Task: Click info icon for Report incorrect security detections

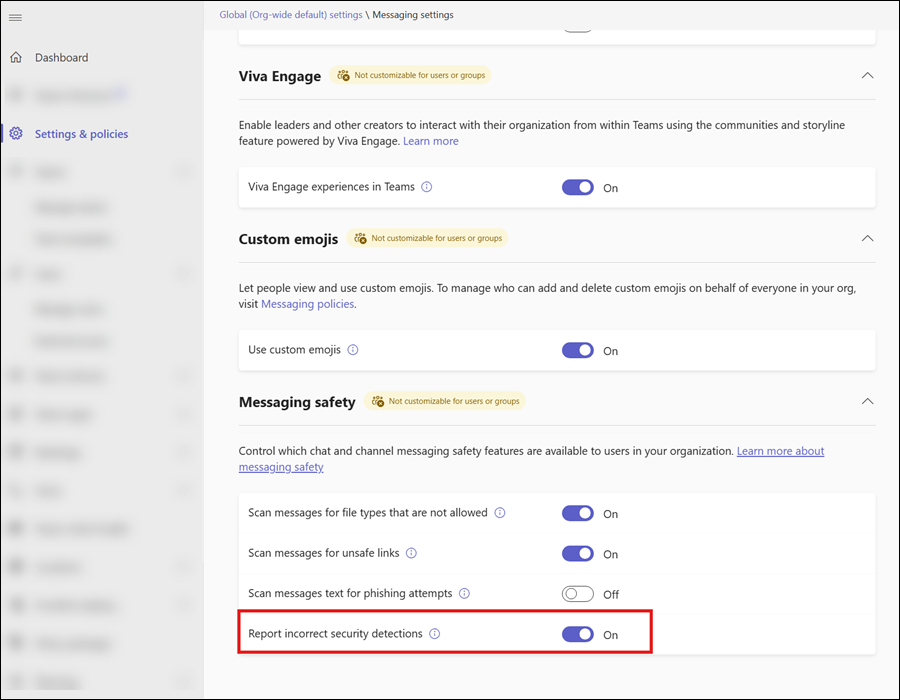Action: tap(435, 634)
